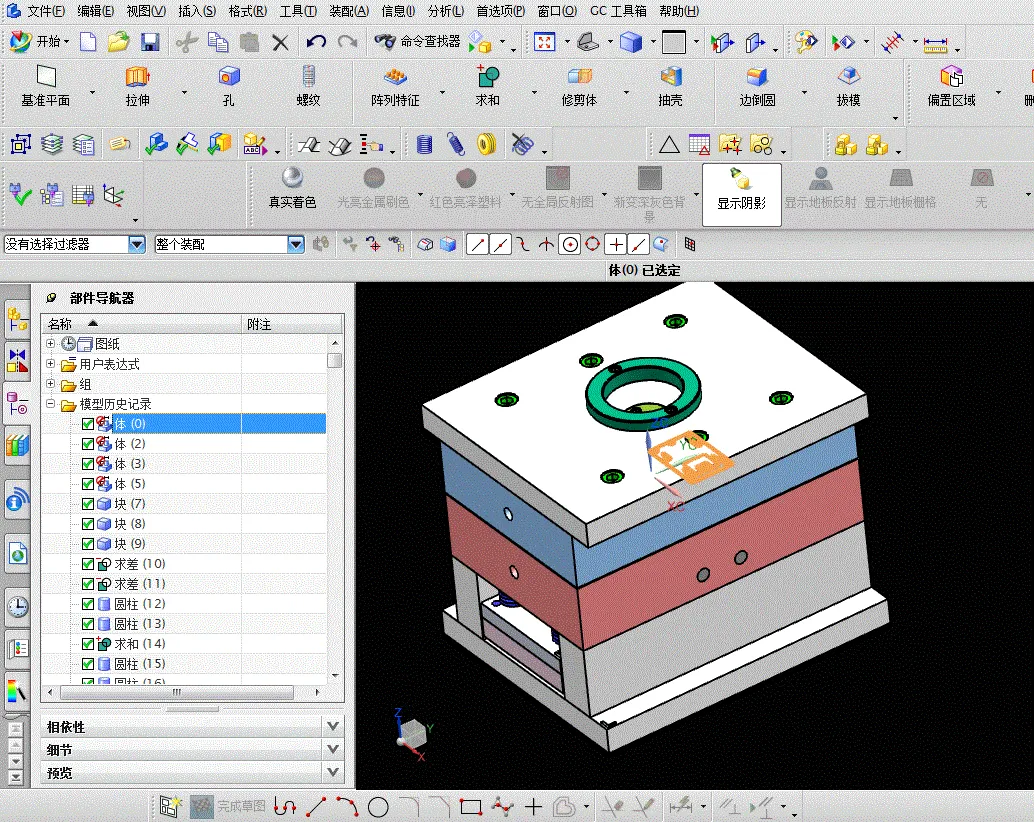This screenshot has height=822, width=1034.
Task: Expand the 组 tree node
Action: [50, 383]
